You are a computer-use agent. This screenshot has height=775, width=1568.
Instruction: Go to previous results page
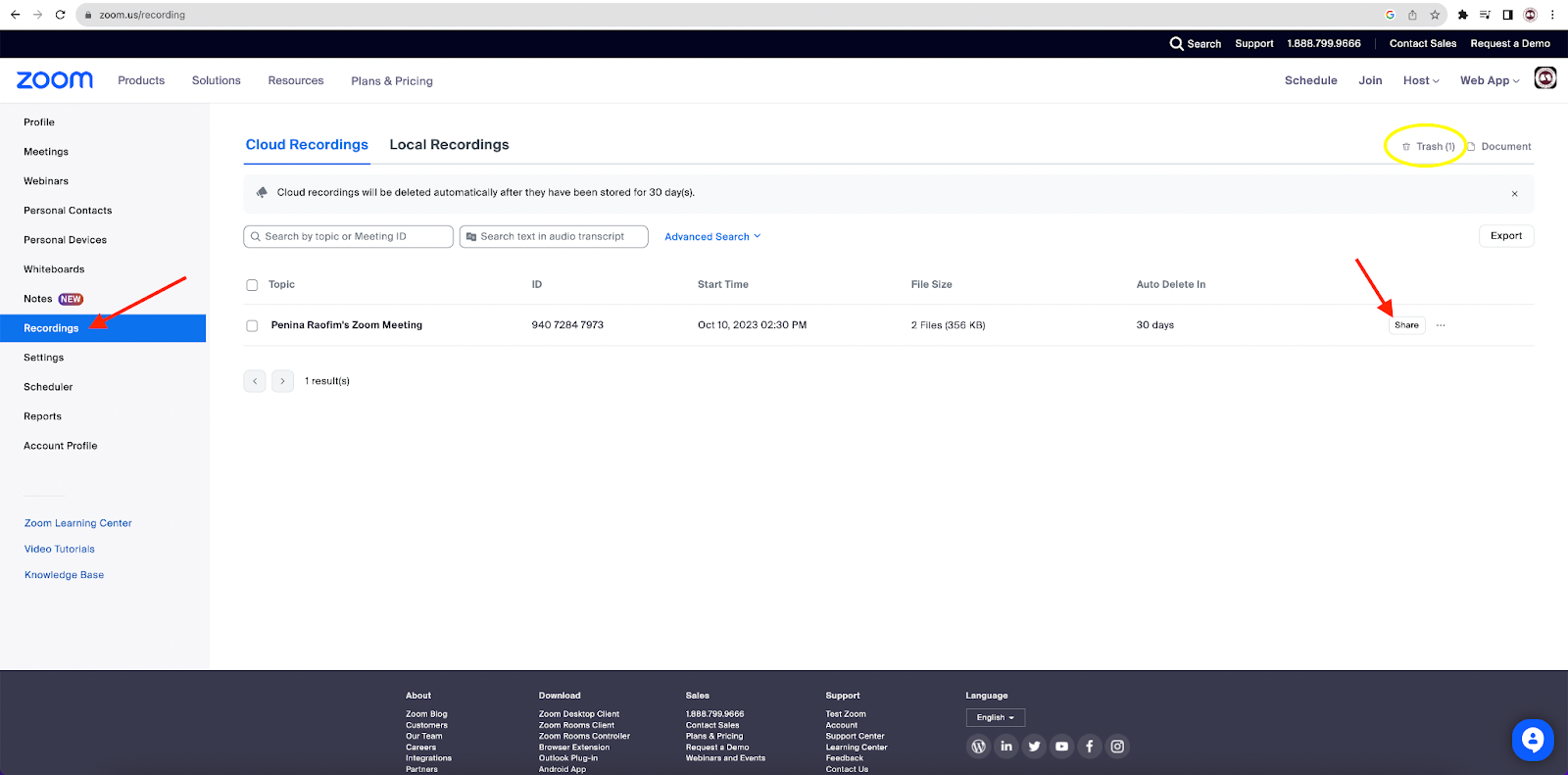coord(255,381)
